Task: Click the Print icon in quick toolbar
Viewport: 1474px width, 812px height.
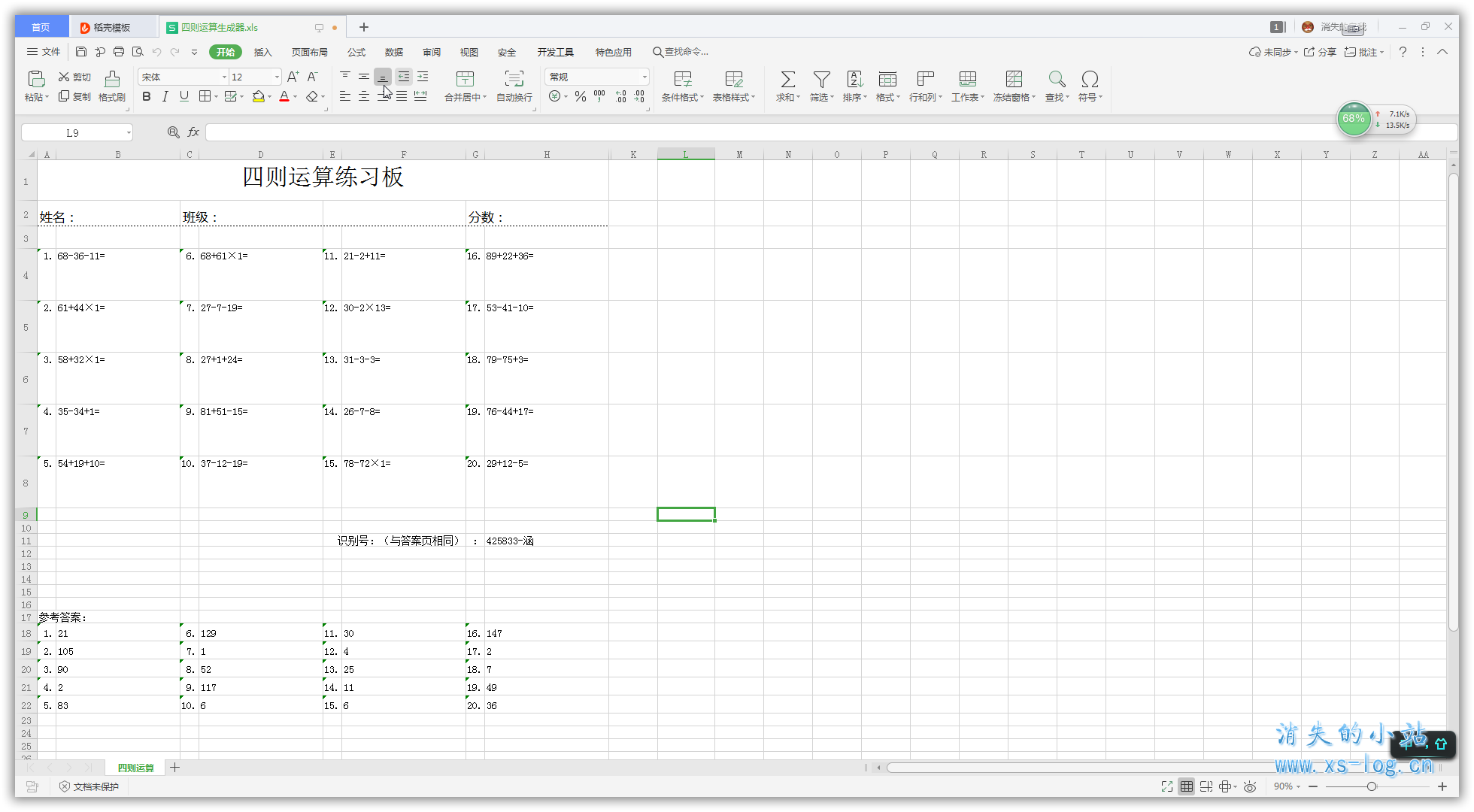Action: (119, 52)
